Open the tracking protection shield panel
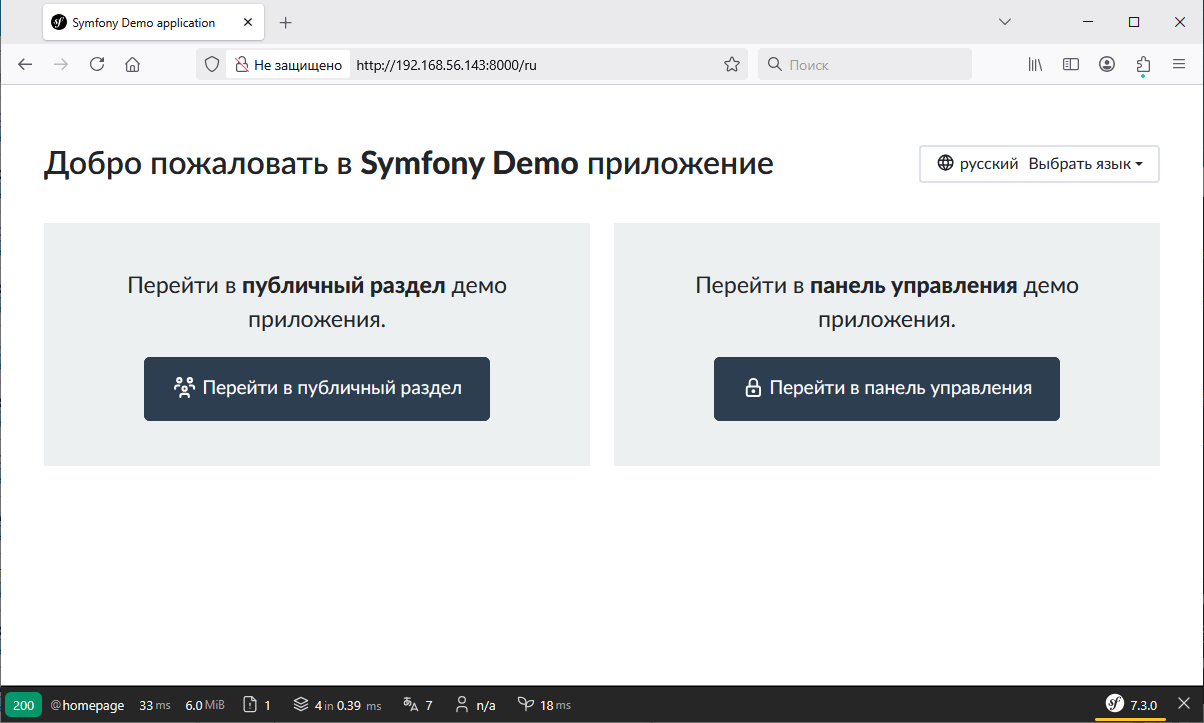The width and height of the screenshot is (1204, 723). click(211, 65)
